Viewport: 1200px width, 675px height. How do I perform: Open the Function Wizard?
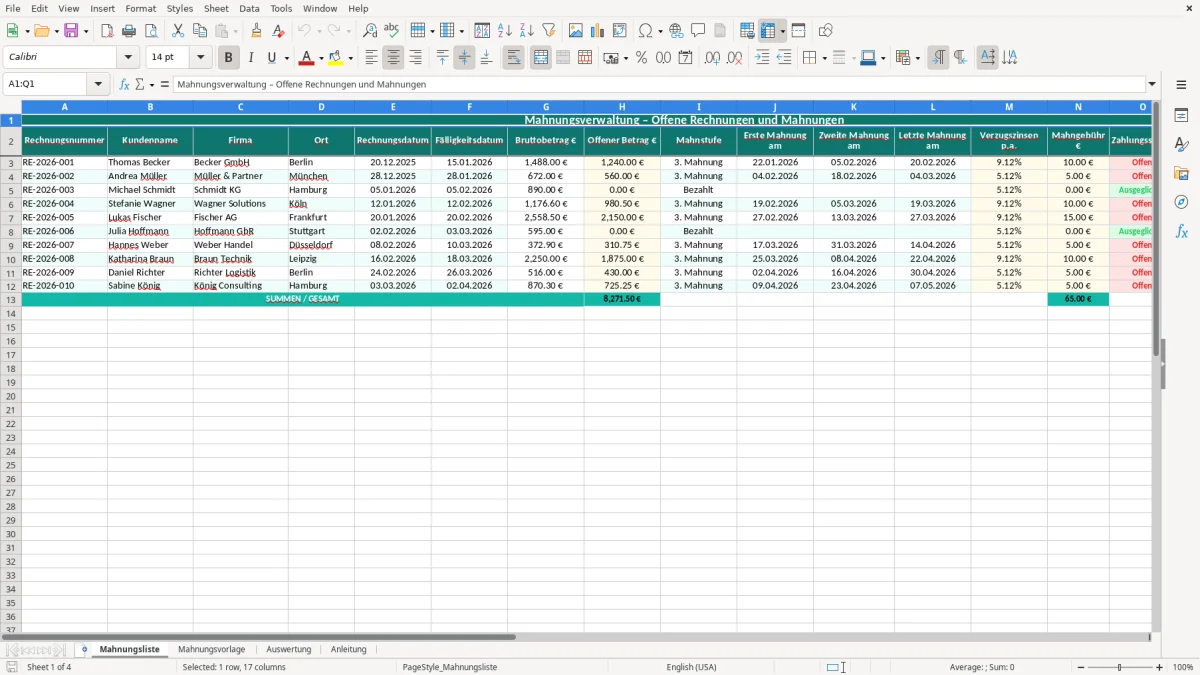point(124,84)
